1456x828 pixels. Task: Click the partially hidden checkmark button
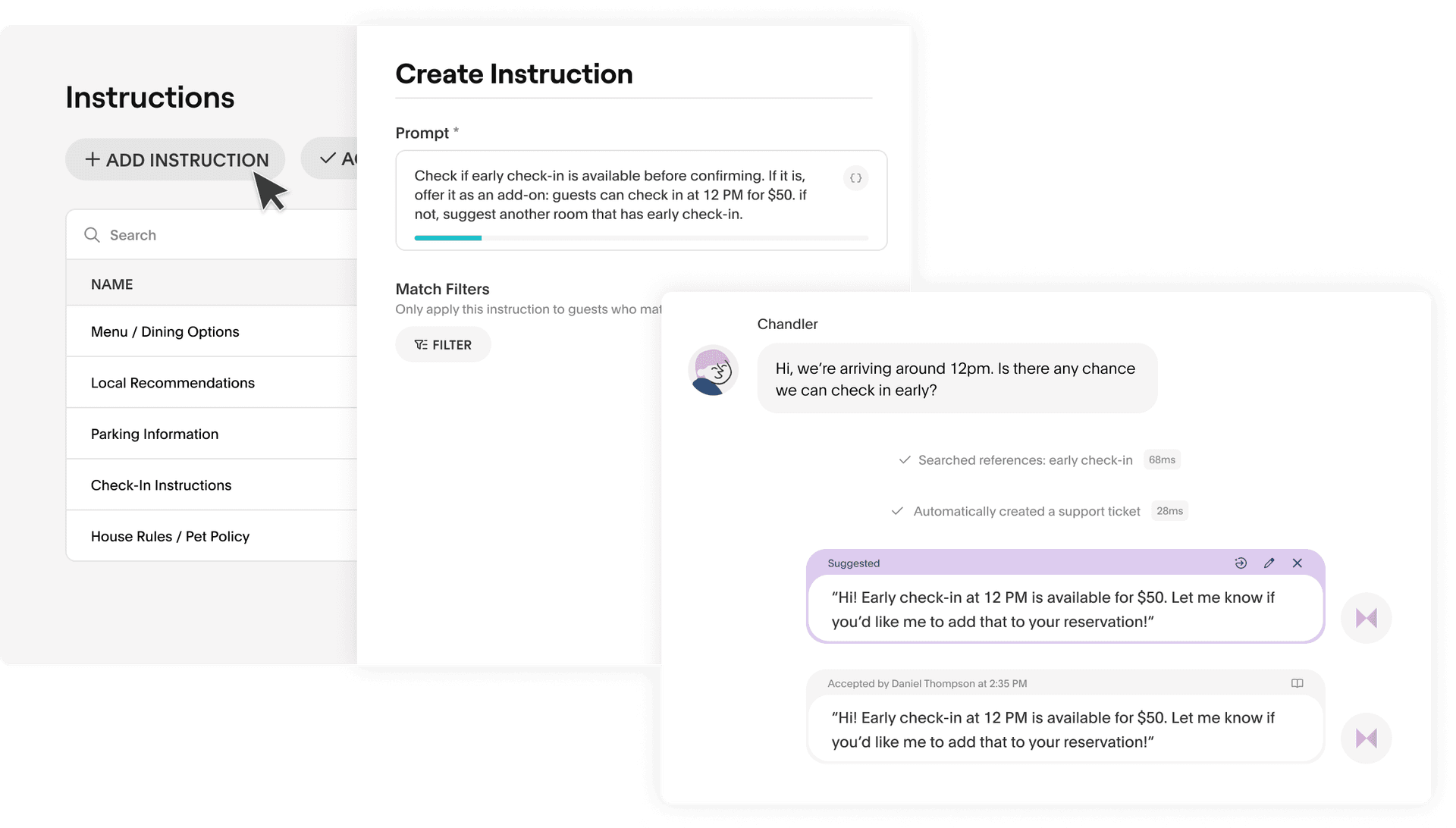tap(331, 158)
